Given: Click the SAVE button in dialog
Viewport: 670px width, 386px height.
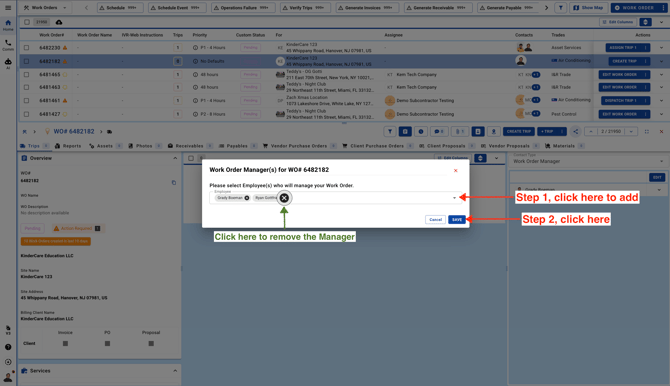Looking at the screenshot, I should [457, 220].
